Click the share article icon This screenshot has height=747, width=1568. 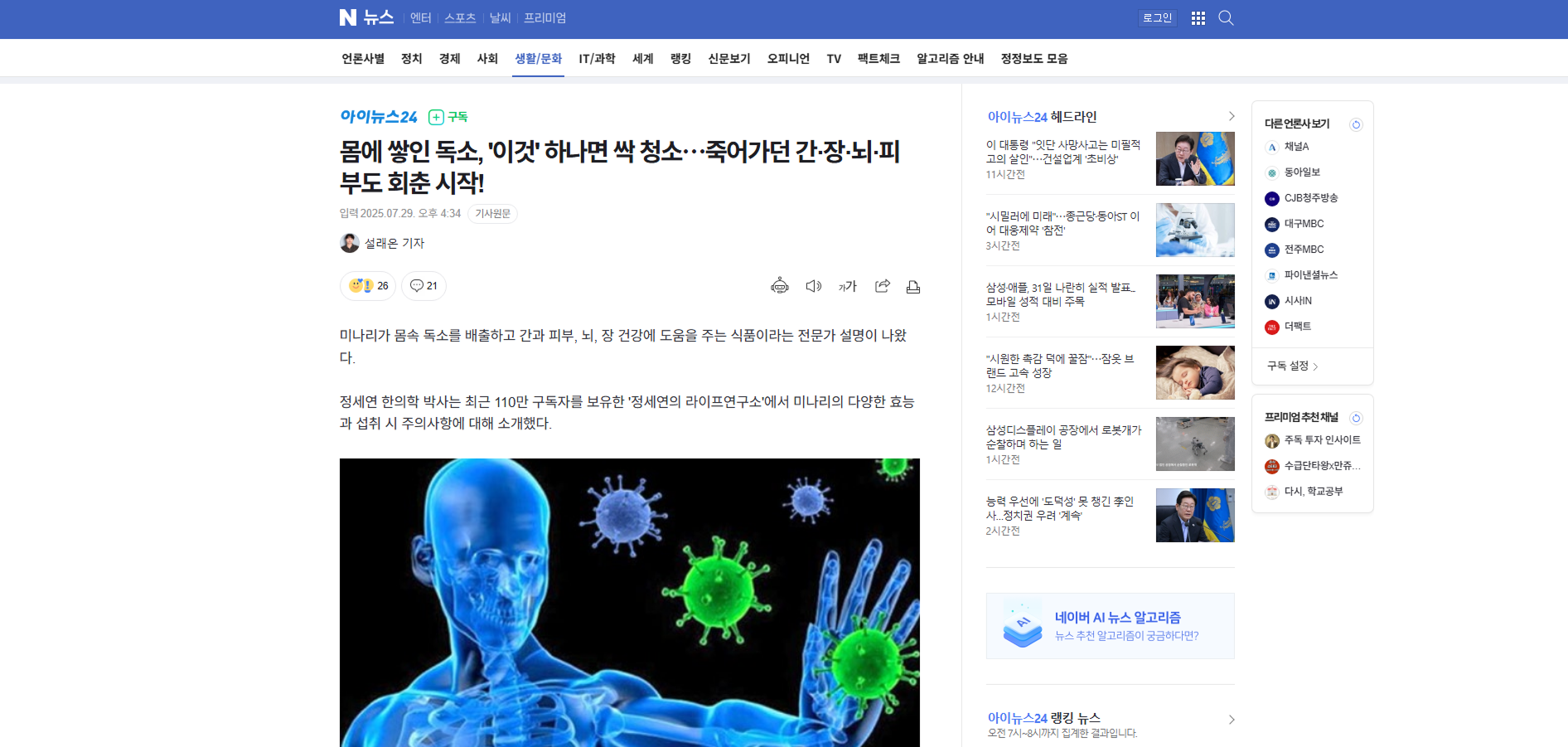[x=882, y=286]
